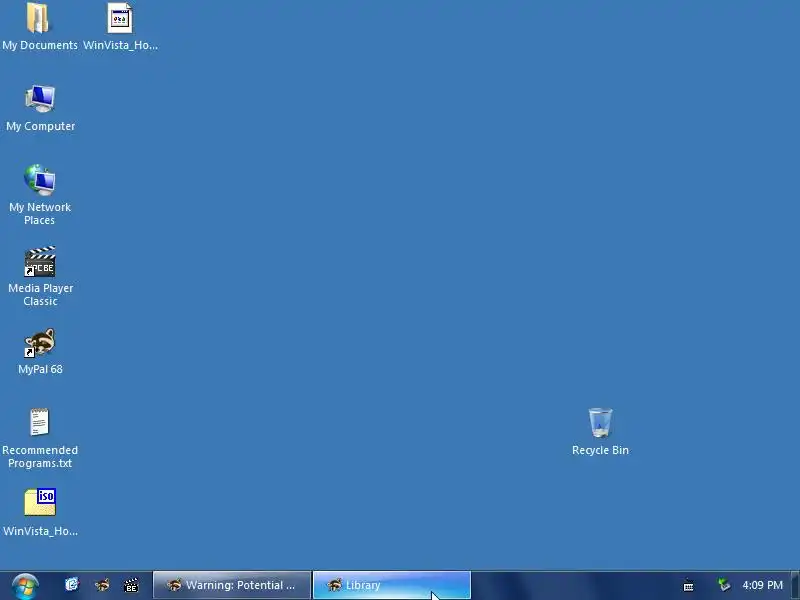800x600 pixels.
Task: Click the safely remove hardware tray icon
Action: pyautogui.click(x=723, y=585)
